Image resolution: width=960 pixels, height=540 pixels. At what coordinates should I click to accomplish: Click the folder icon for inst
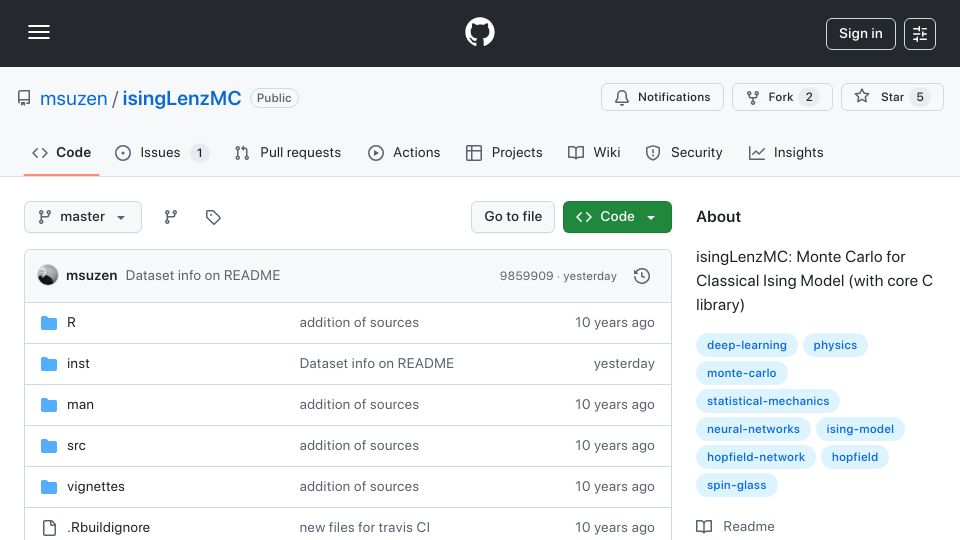tap(49, 364)
